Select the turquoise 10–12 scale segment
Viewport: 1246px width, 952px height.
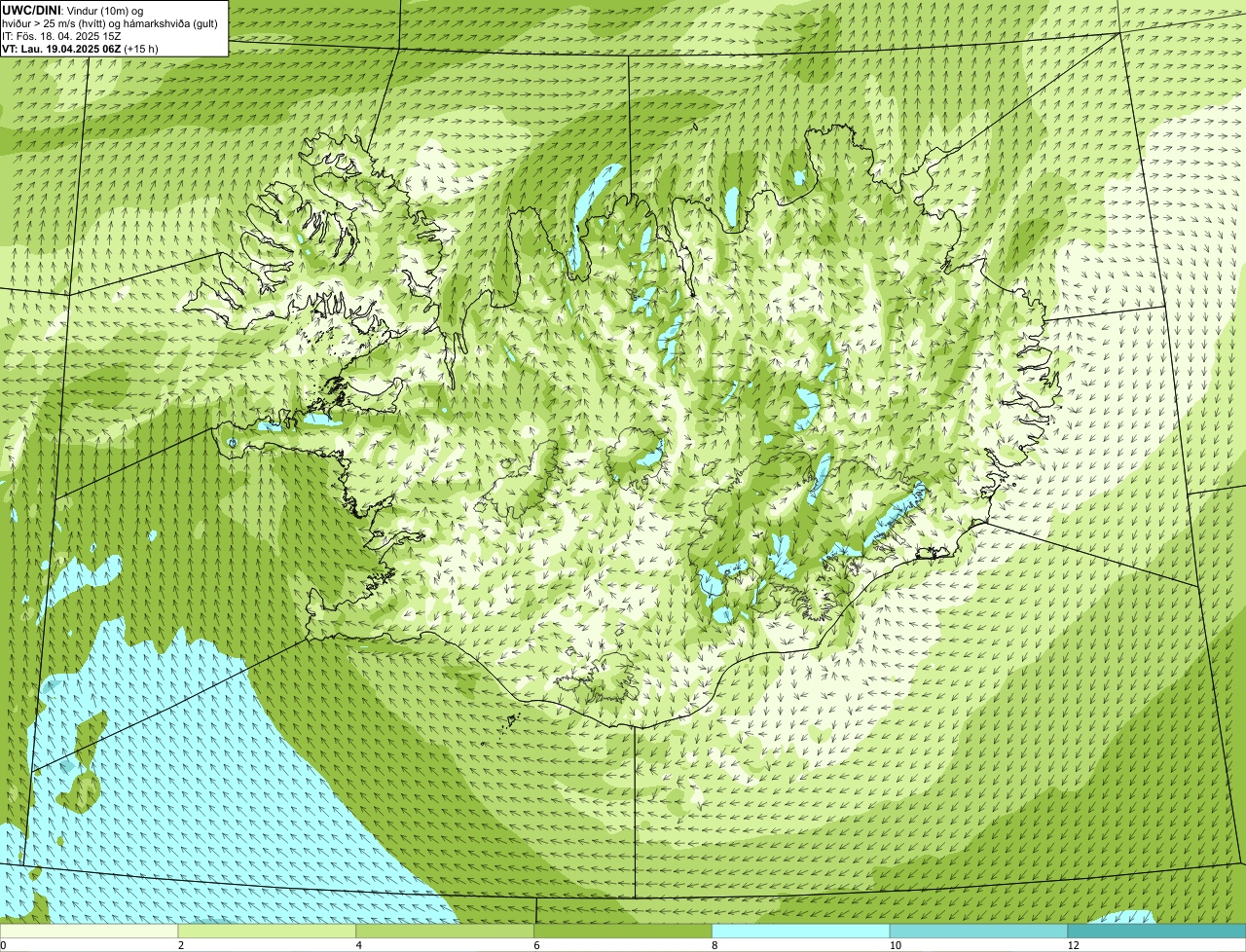coord(979,932)
